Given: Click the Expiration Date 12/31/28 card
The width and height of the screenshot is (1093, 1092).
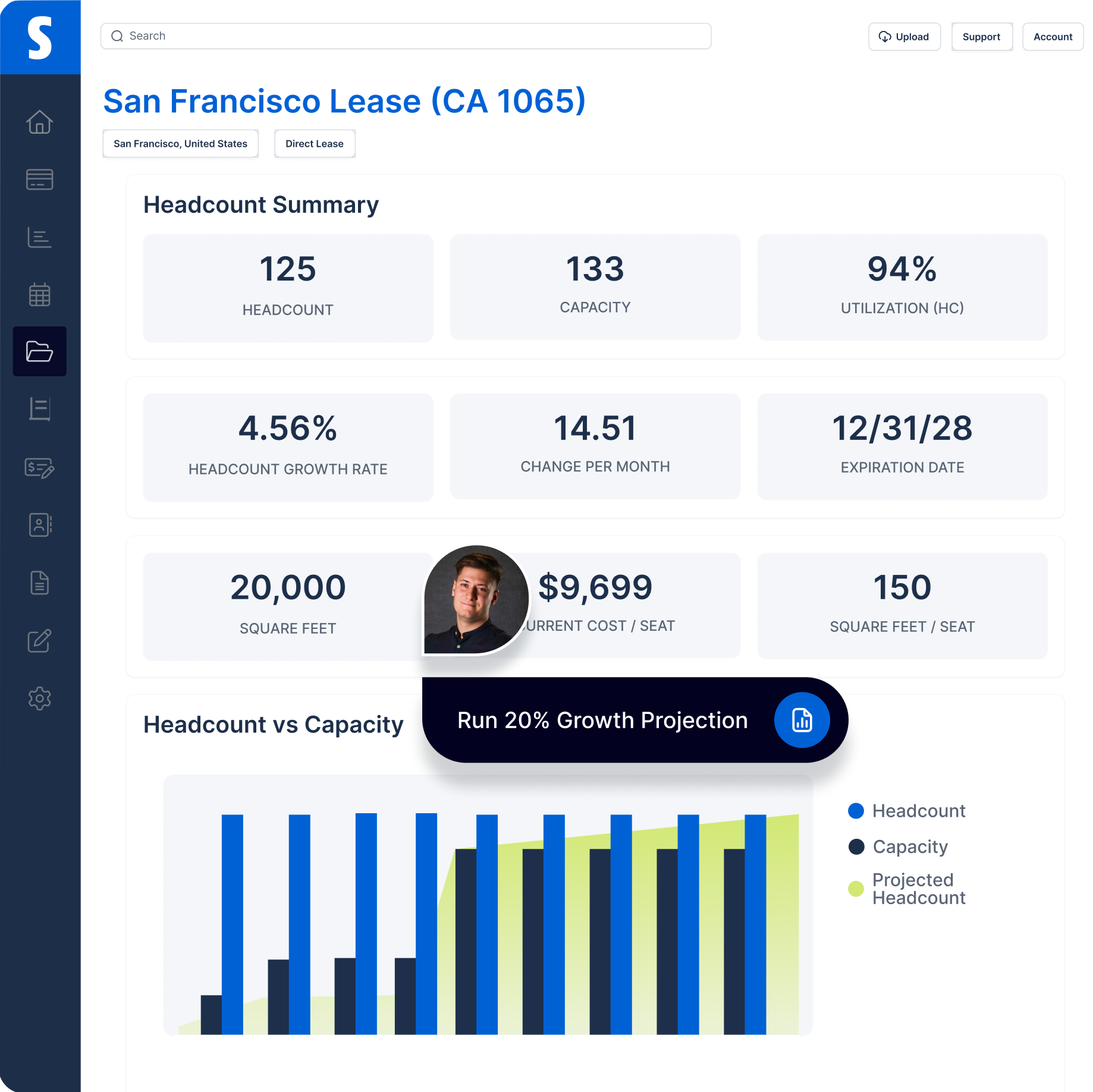Looking at the screenshot, I should [x=902, y=446].
